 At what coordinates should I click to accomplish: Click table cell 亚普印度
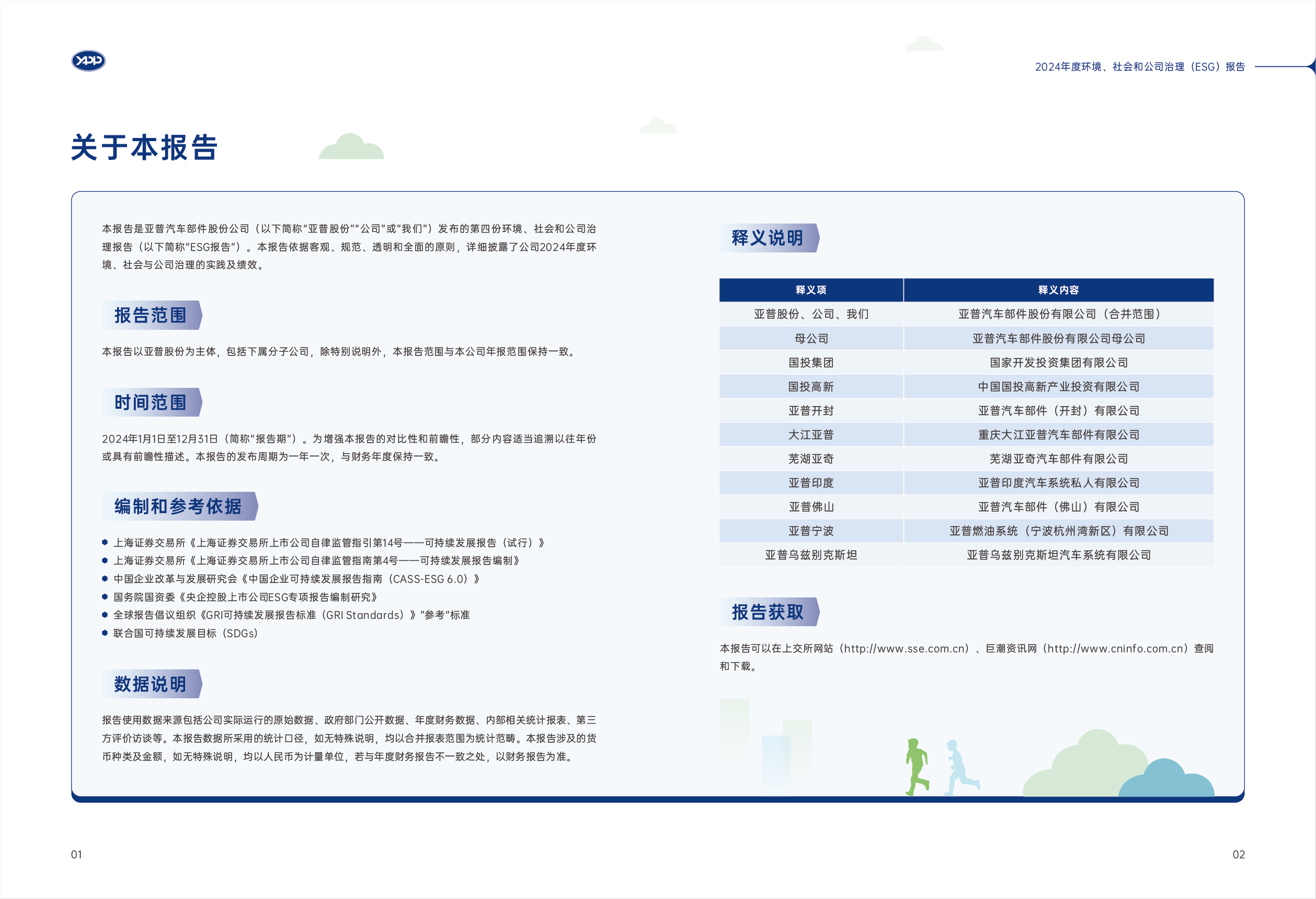click(811, 483)
